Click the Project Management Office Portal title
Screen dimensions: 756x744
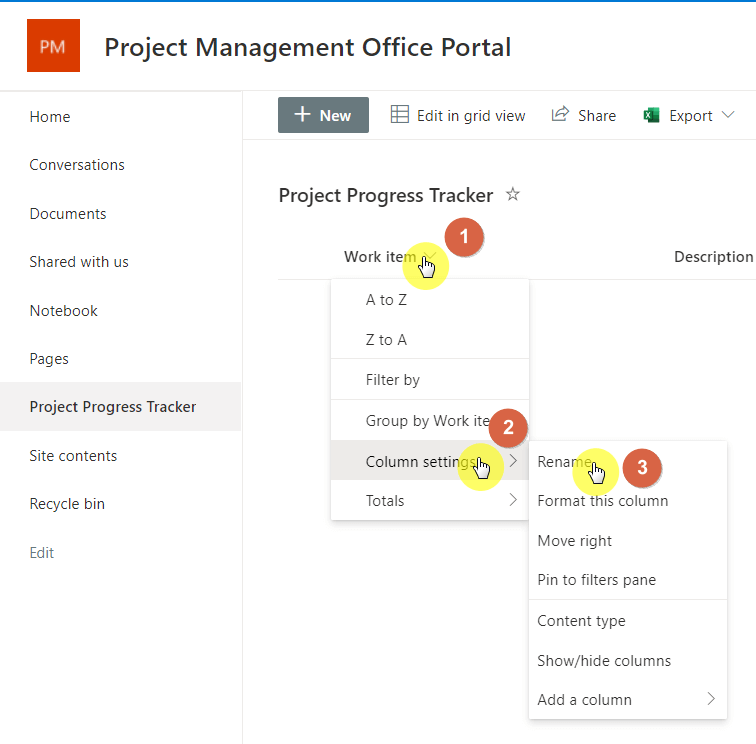point(308,48)
